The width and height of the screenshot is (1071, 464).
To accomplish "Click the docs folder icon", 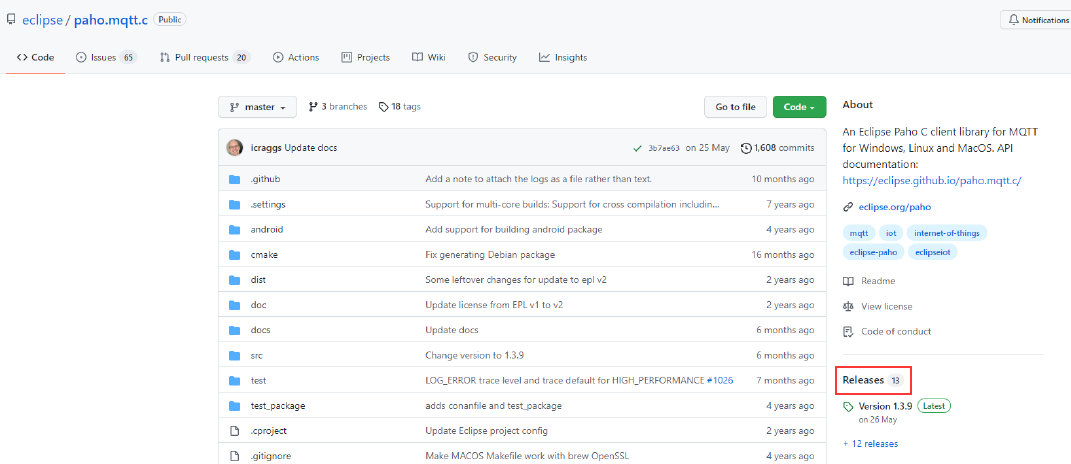I will (x=235, y=330).
